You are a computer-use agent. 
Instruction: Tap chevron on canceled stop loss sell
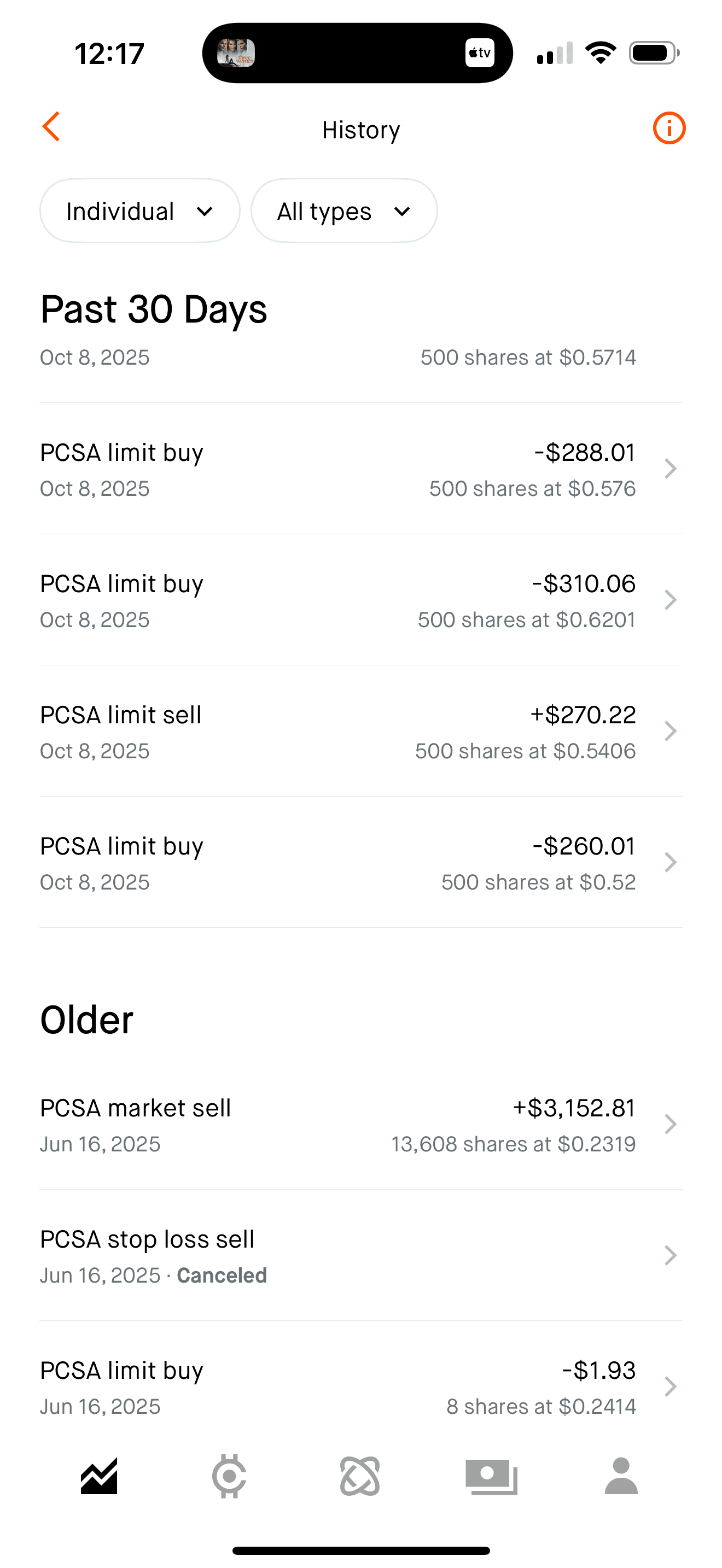click(x=670, y=1256)
